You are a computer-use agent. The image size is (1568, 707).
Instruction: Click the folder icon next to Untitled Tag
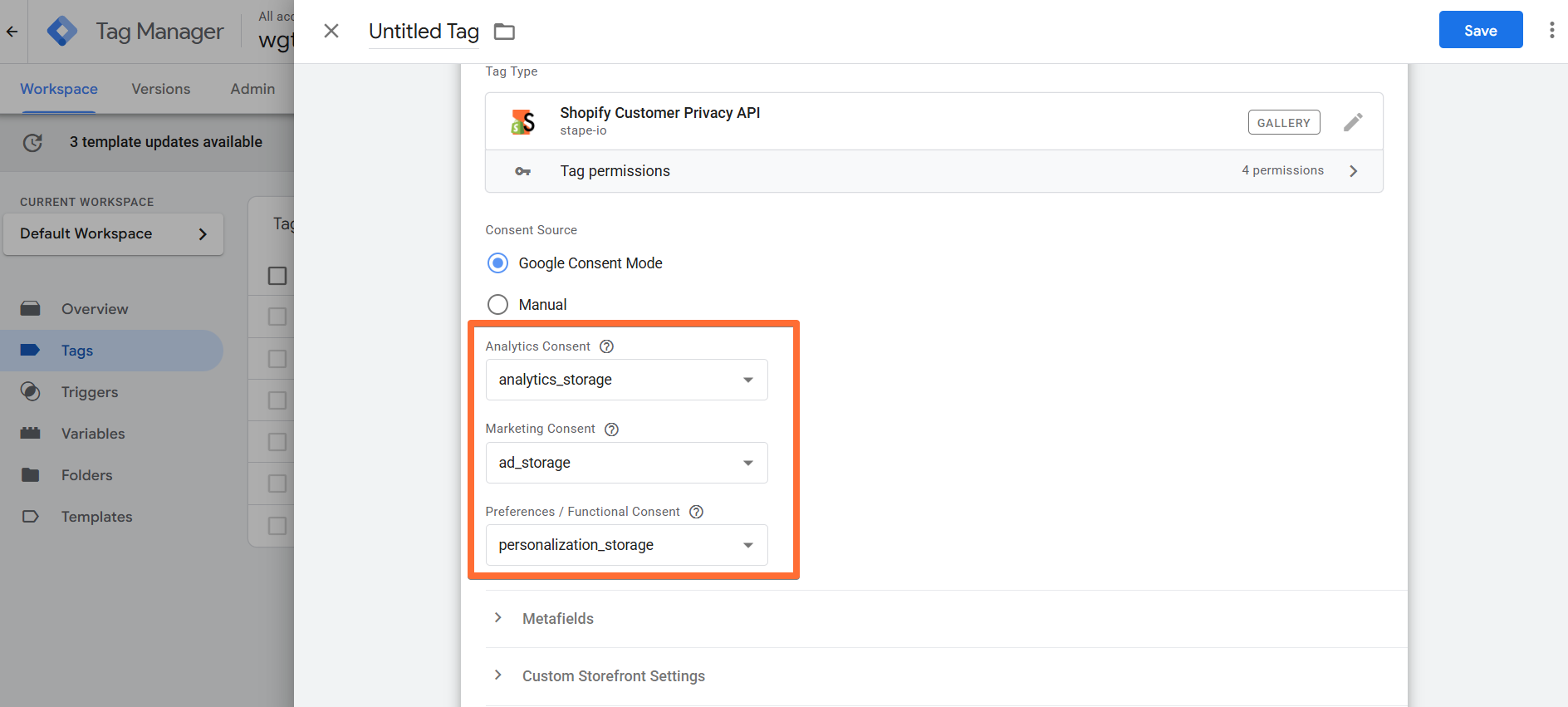click(x=504, y=32)
